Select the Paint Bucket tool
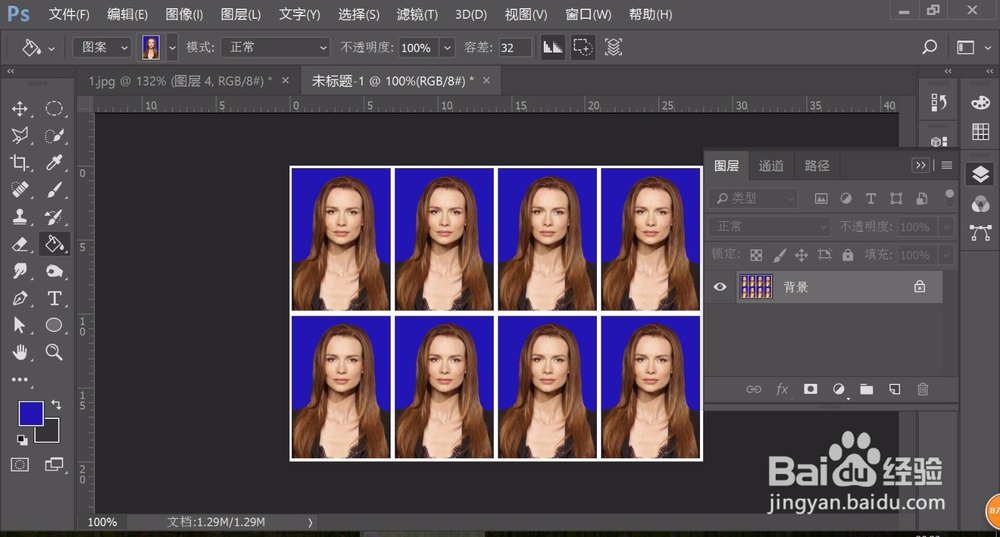Screen dimensions: 1000x537 pyautogui.click(x=54, y=244)
